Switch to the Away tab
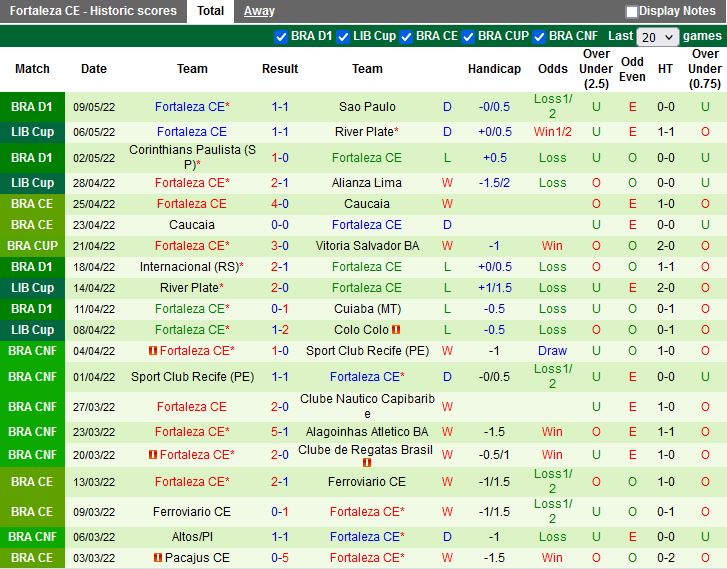The image size is (727, 569). tap(259, 11)
